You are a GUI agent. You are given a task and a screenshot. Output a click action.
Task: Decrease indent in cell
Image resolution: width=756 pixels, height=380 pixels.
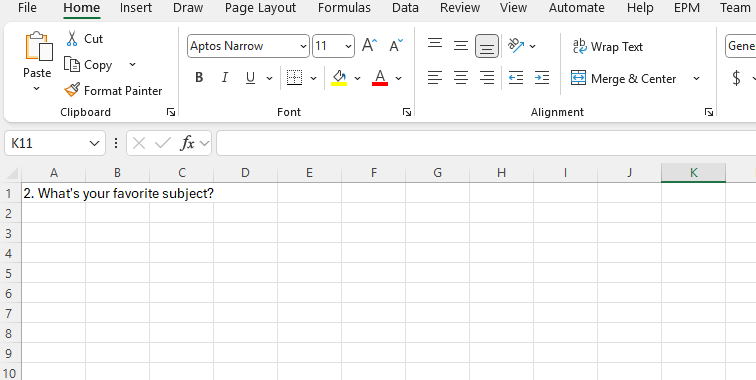(x=516, y=78)
